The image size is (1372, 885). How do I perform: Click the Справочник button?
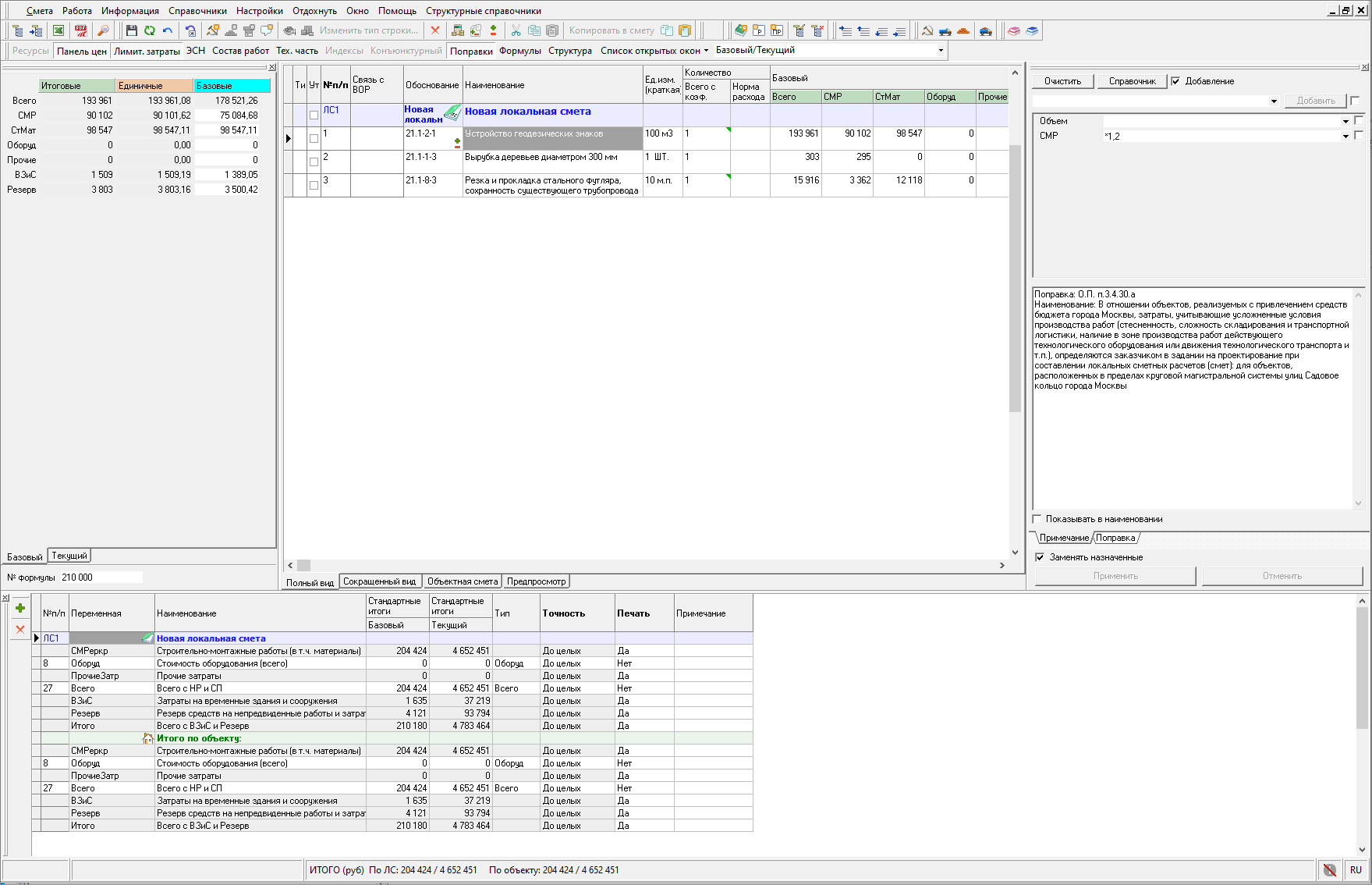pyautogui.click(x=1132, y=81)
